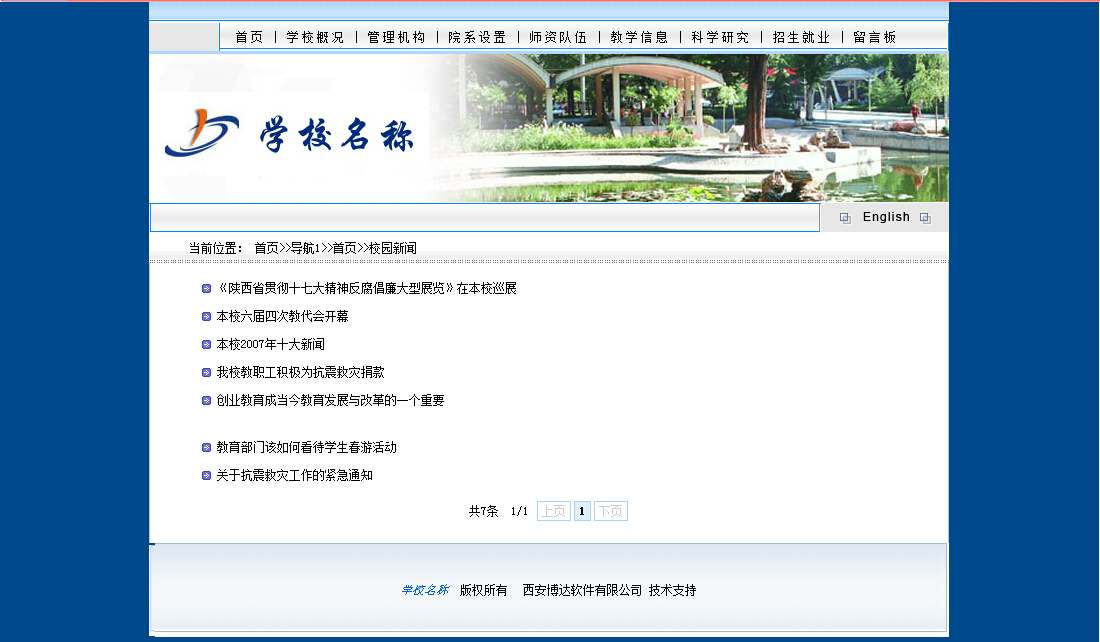Click the 上页 previous page button

click(554, 511)
